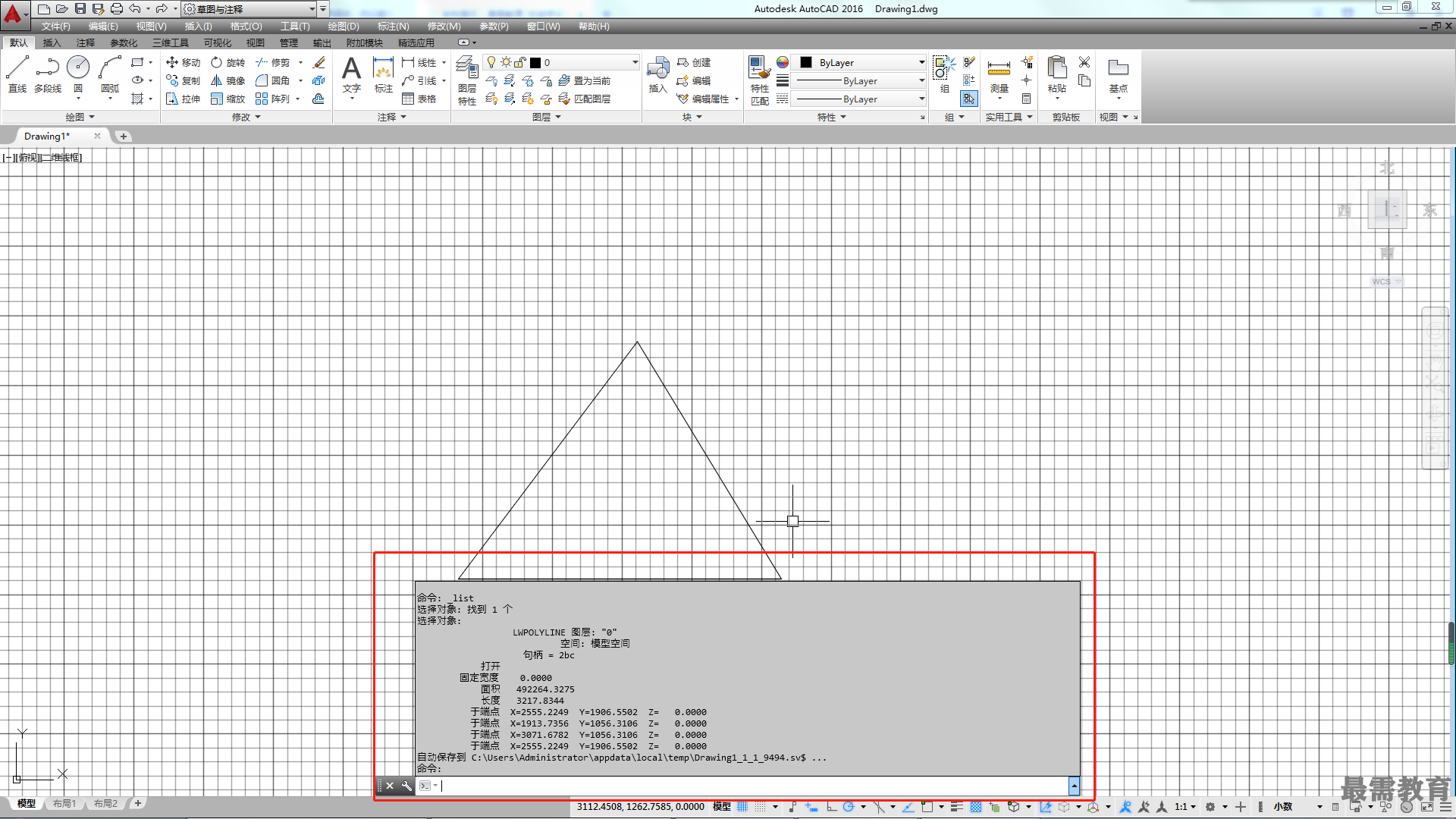Click 匹配图层 (Match Layer) button
Viewport: 1456px width, 819px height.
tap(585, 99)
